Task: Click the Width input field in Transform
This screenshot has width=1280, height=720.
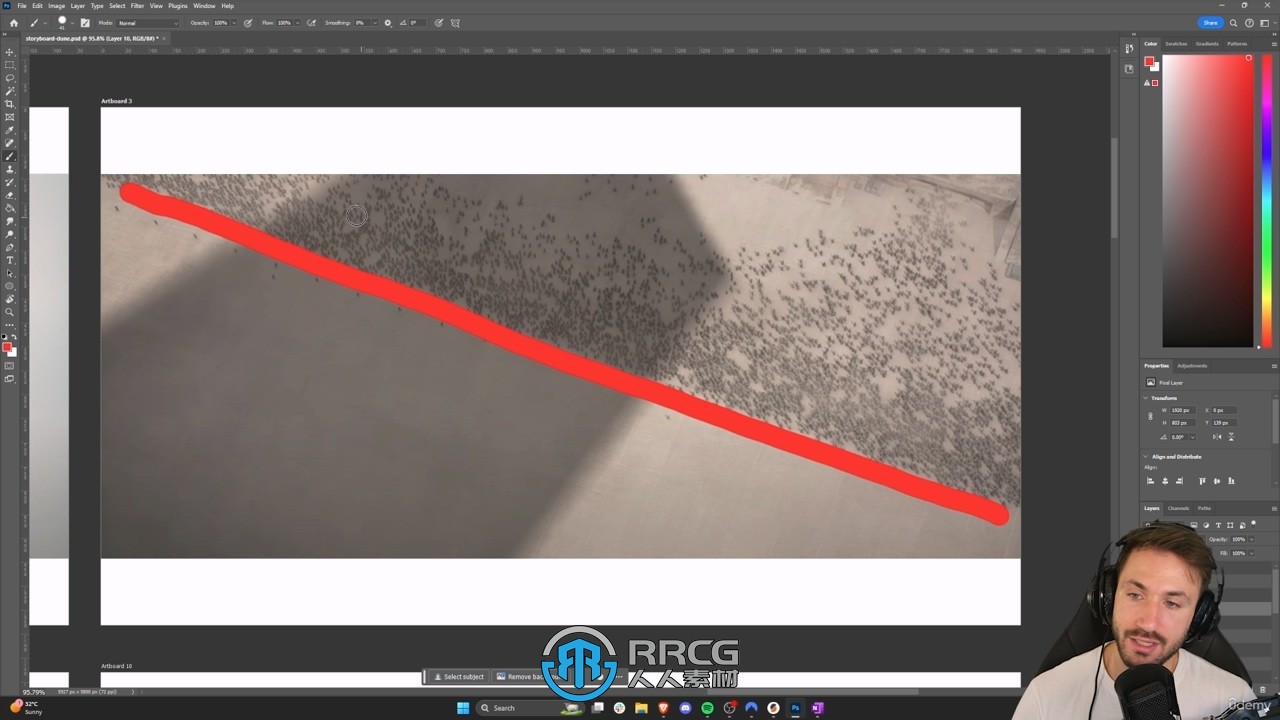Action: pyautogui.click(x=1185, y=410)
